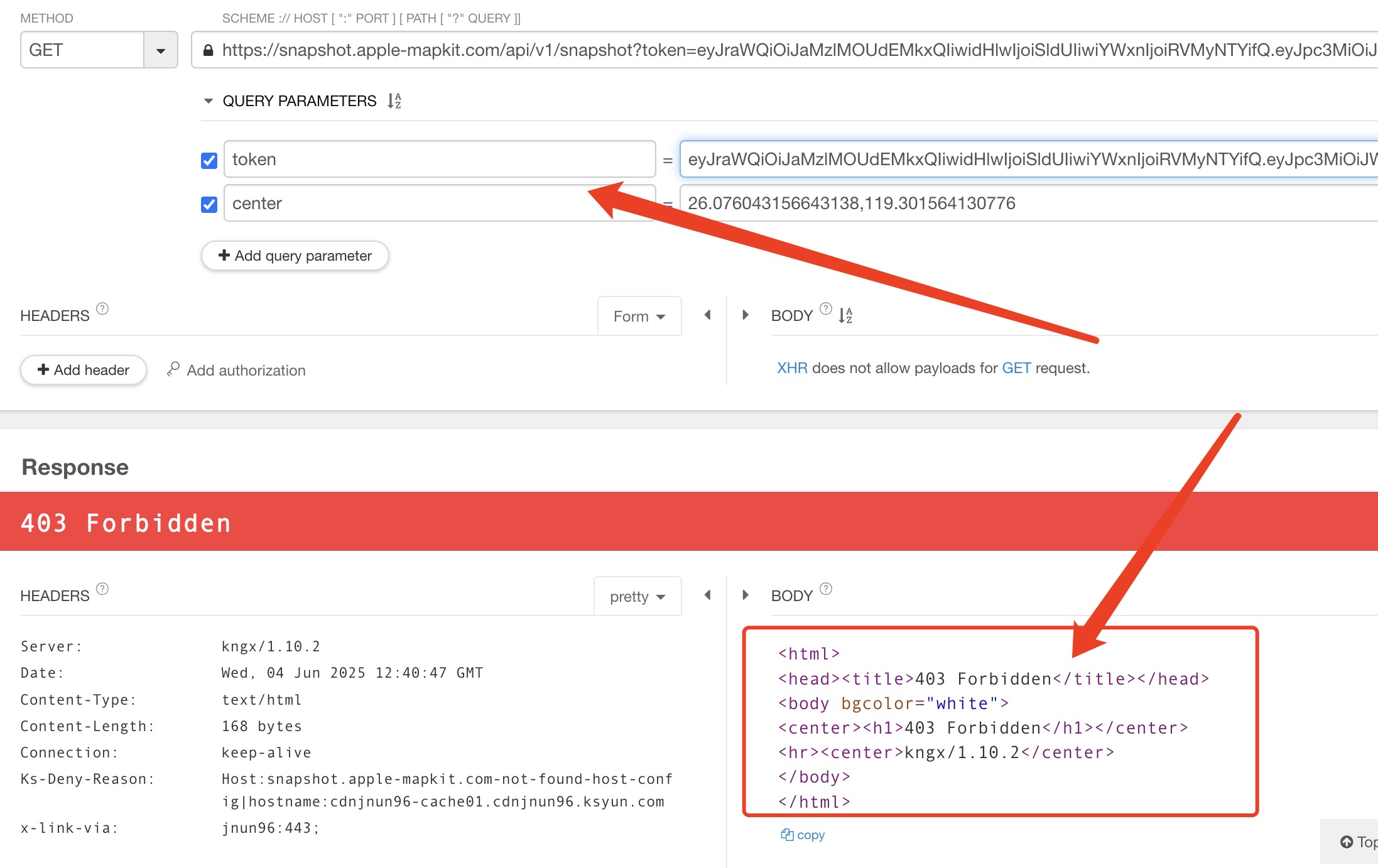Image resolution: width=1378 pixels, height=868 pixels.
Task: Expand response body panel with right arrow
Action: point(746,595)
